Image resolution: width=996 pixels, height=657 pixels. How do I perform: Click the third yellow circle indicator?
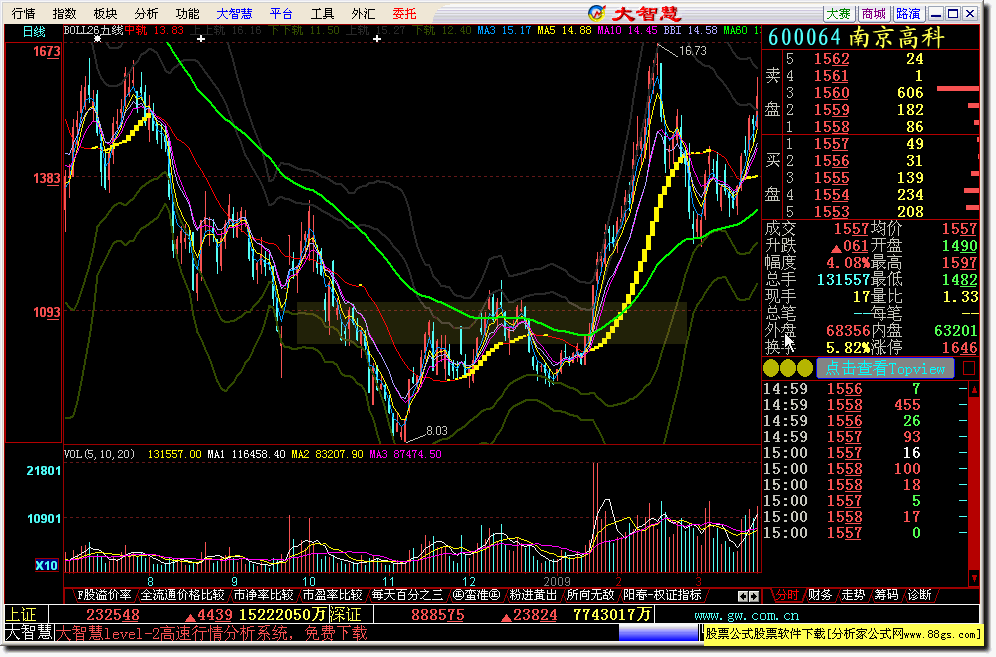click(805, 368)
